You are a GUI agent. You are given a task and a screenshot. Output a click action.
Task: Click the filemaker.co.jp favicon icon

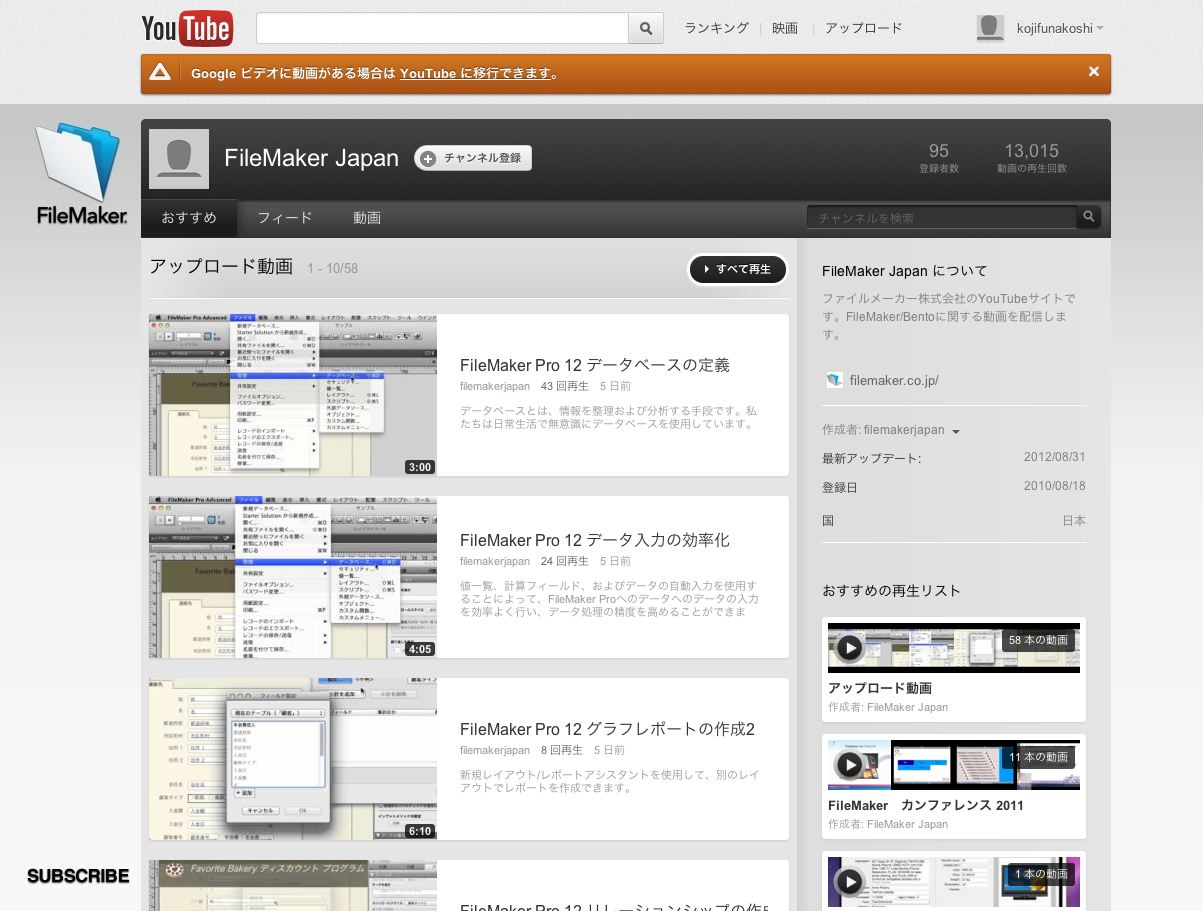point(835,380)
